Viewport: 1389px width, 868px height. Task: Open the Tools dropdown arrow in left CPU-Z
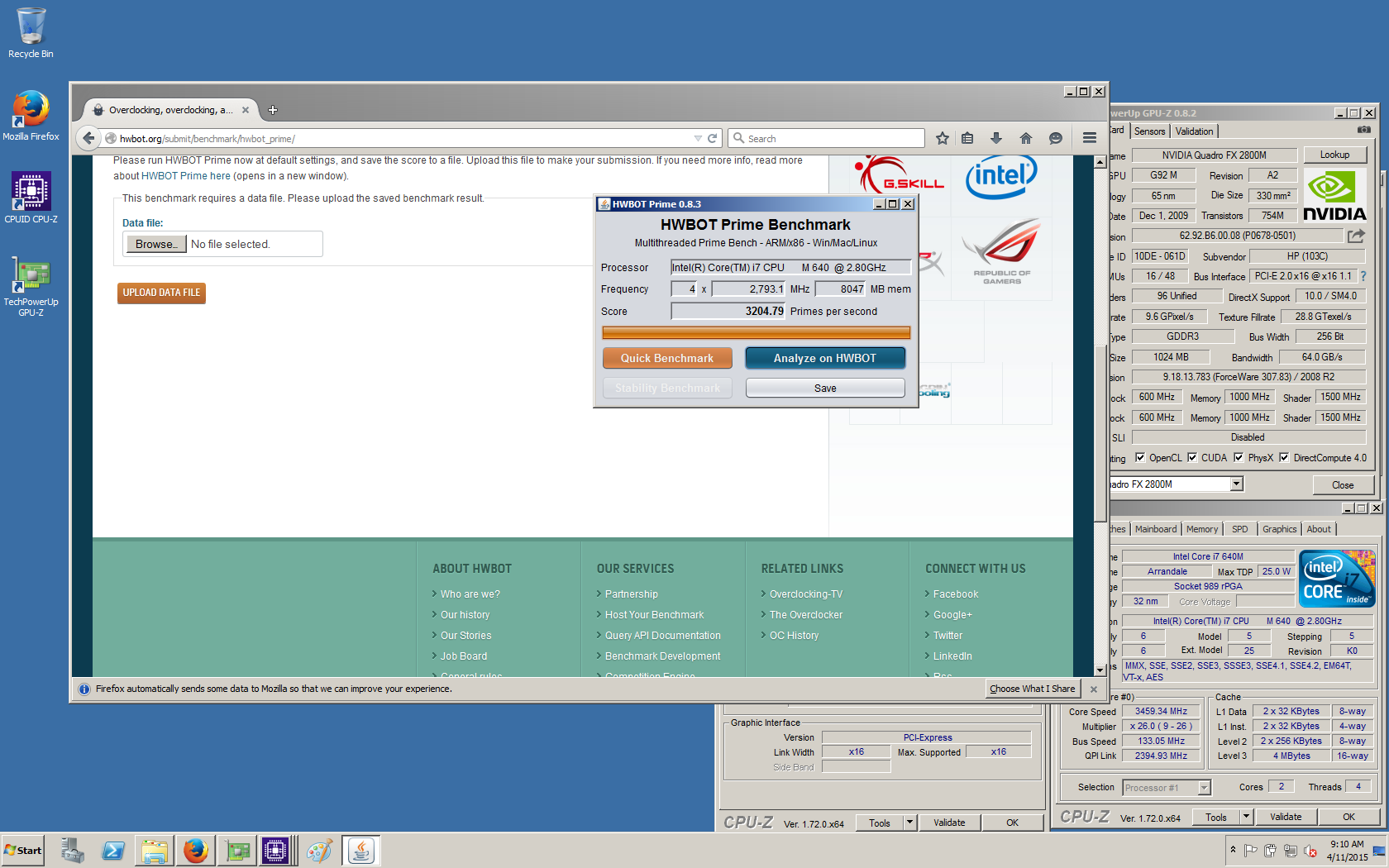(909, 823)
